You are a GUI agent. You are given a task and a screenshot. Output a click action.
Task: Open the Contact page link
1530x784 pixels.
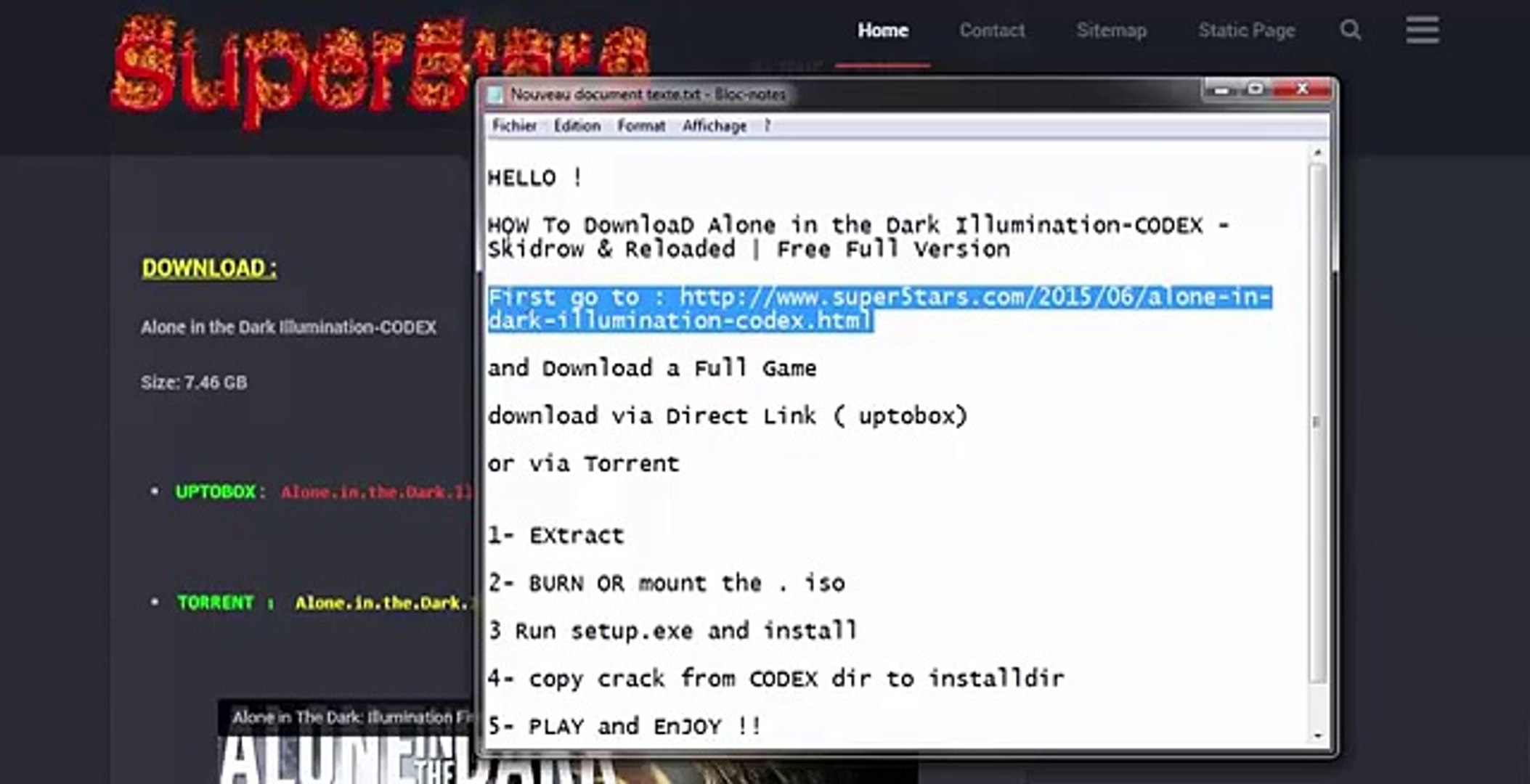click(x=992, y=30)
